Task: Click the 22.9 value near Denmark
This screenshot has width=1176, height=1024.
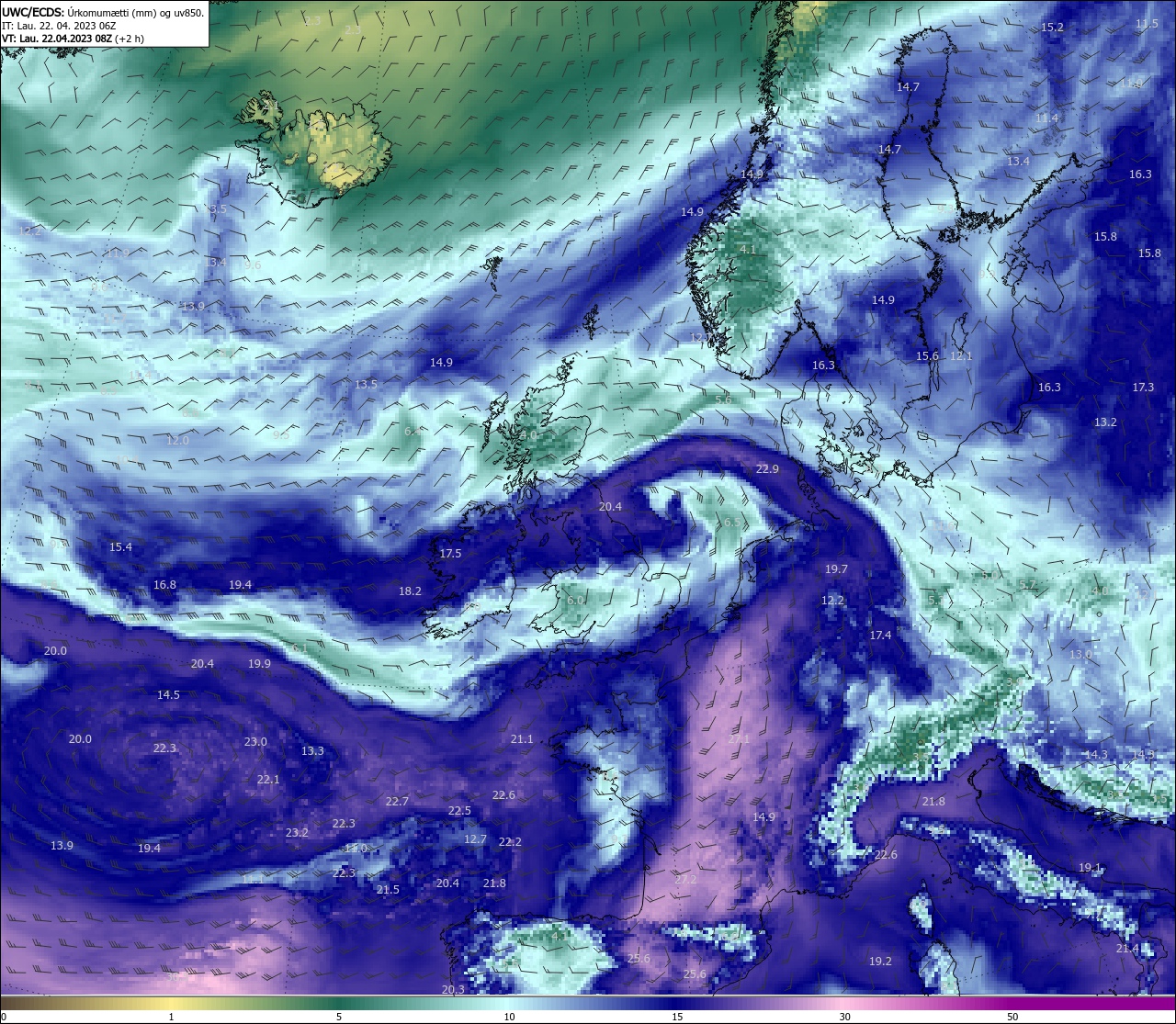Action: [x=767, y=468]
